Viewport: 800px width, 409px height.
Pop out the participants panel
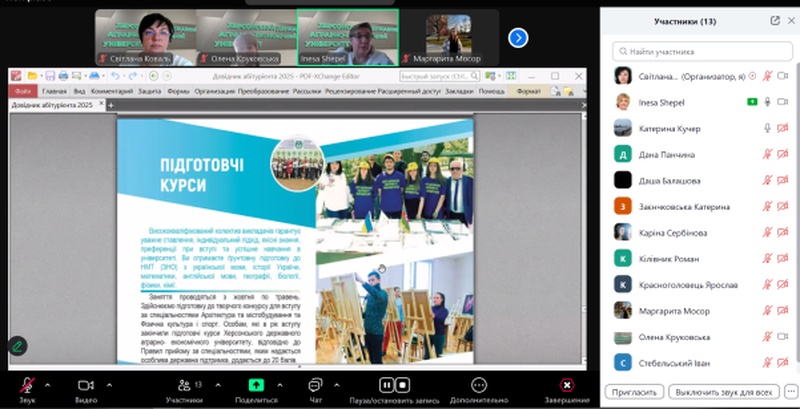(x=775, y=21)
